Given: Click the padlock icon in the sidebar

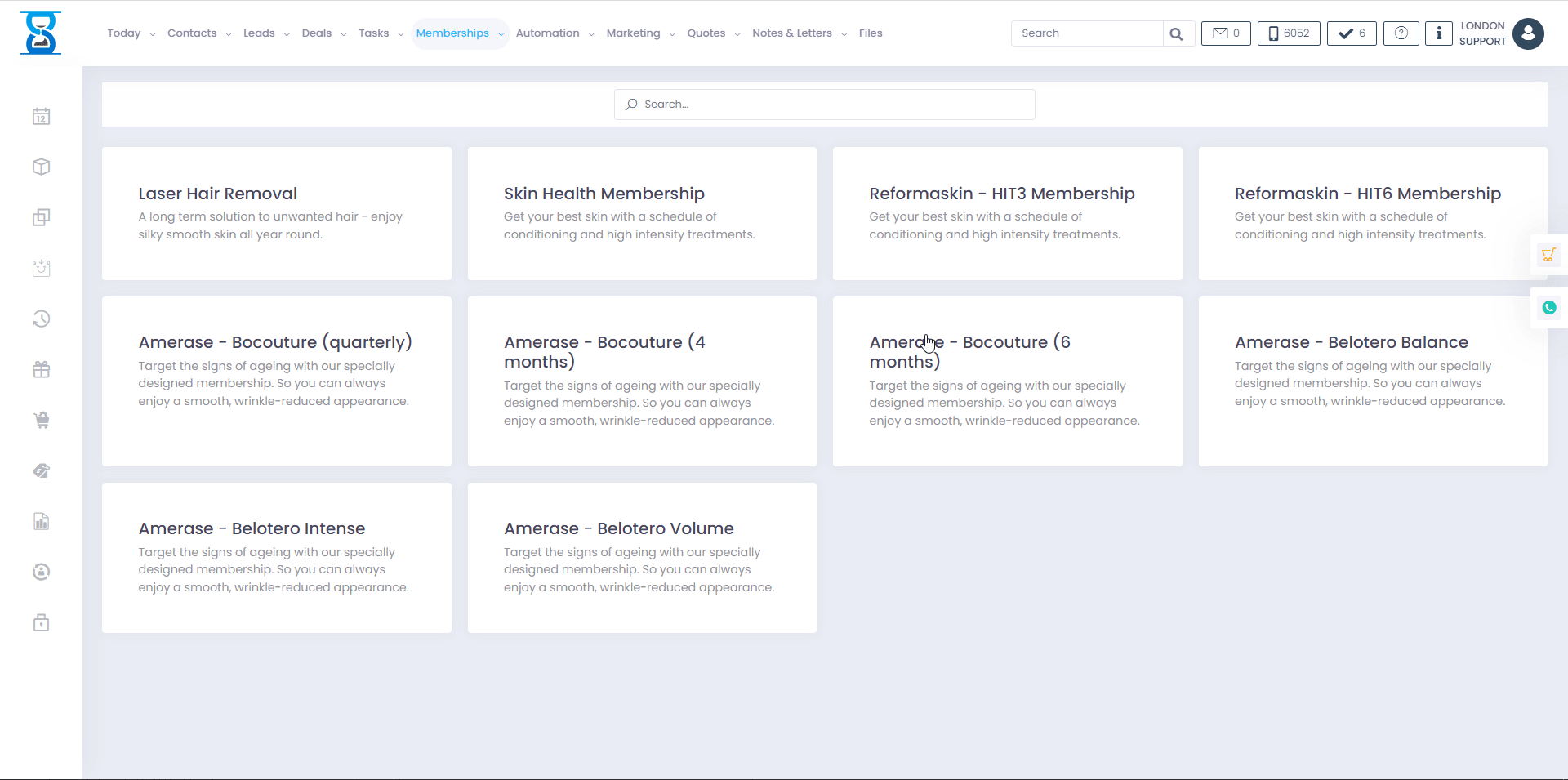Looking at the screenshot, I should 42,623.
